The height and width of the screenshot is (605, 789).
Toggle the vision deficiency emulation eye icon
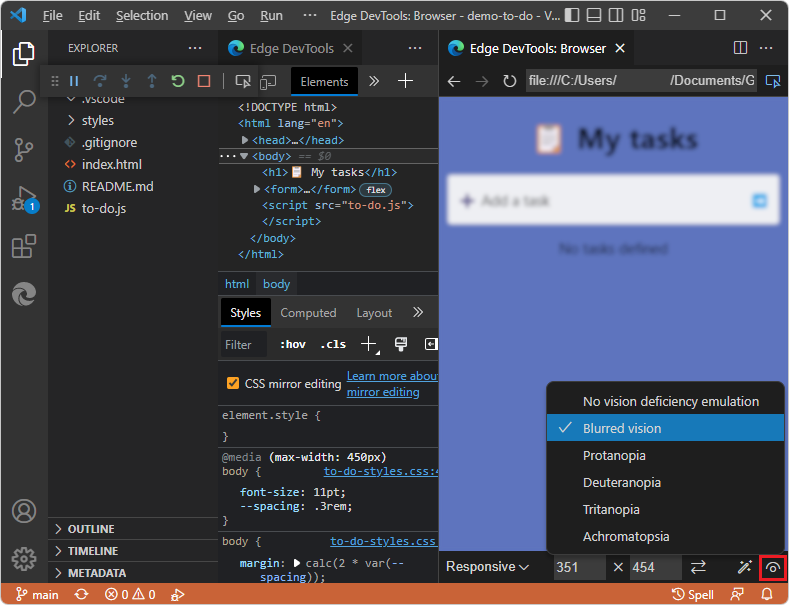pyautogui.click(x=772, y=567)
